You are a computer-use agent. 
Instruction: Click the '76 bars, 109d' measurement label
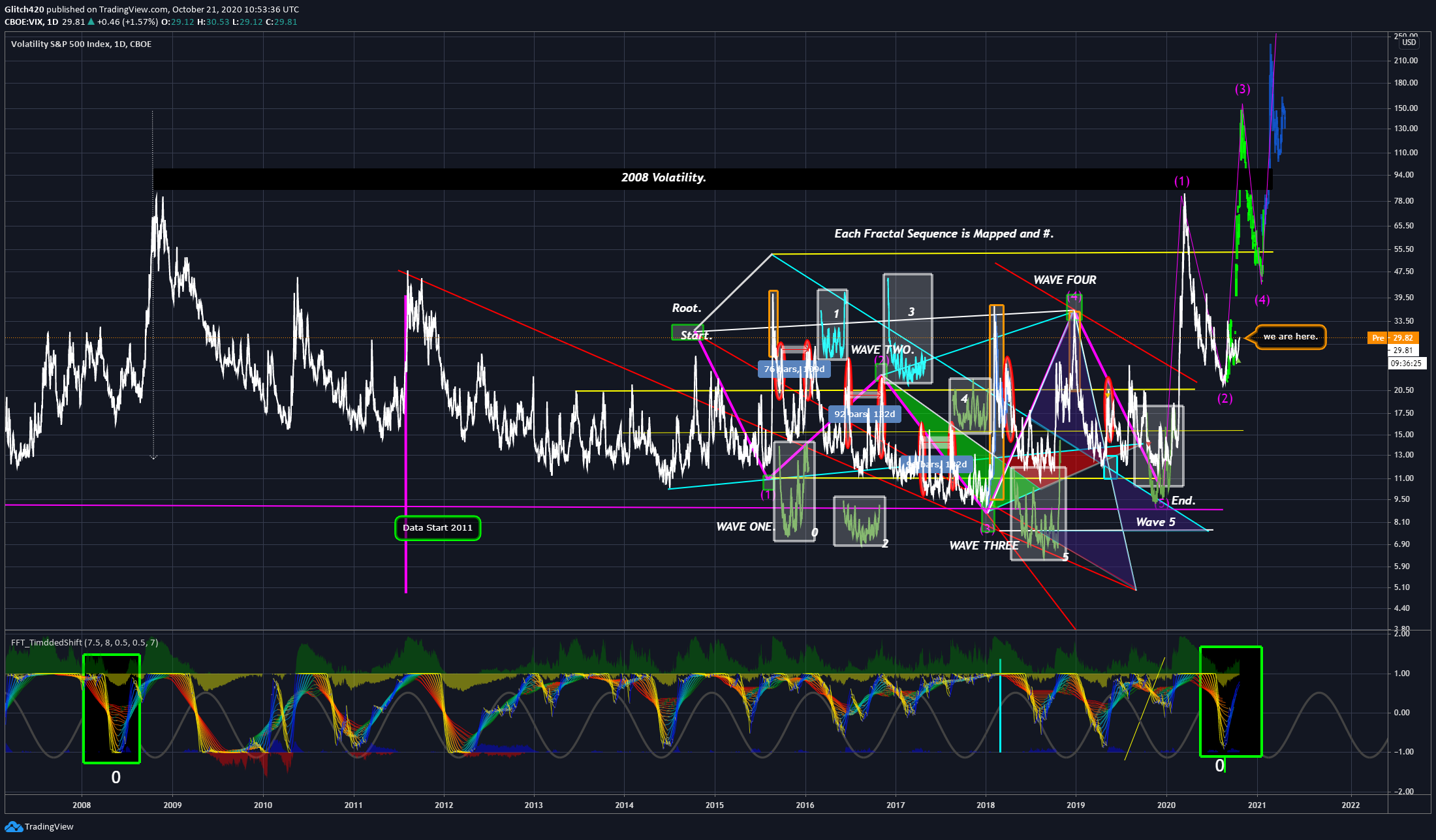click(x=794, y=369)
